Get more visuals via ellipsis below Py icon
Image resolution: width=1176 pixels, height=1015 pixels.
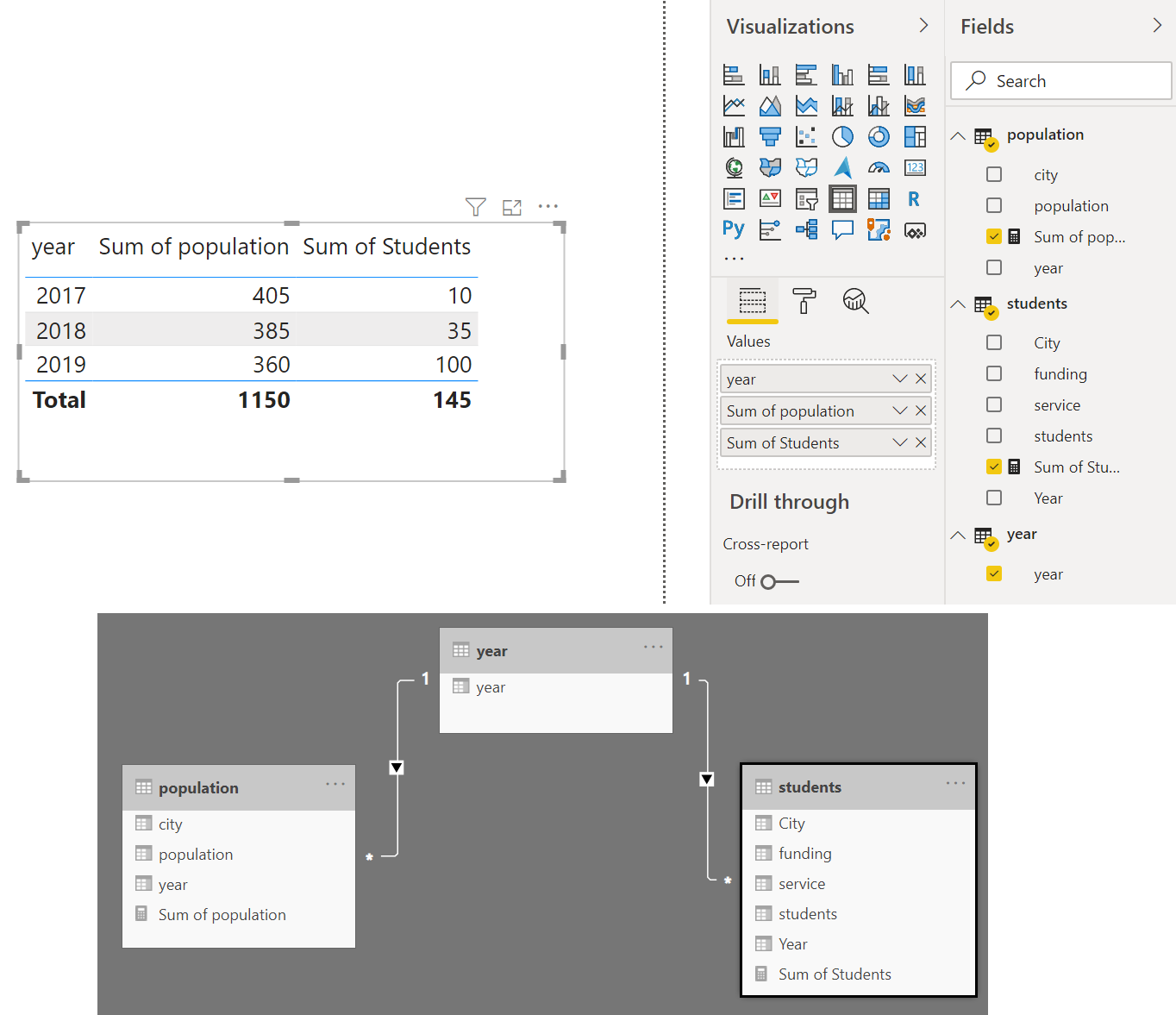(734, 259)
